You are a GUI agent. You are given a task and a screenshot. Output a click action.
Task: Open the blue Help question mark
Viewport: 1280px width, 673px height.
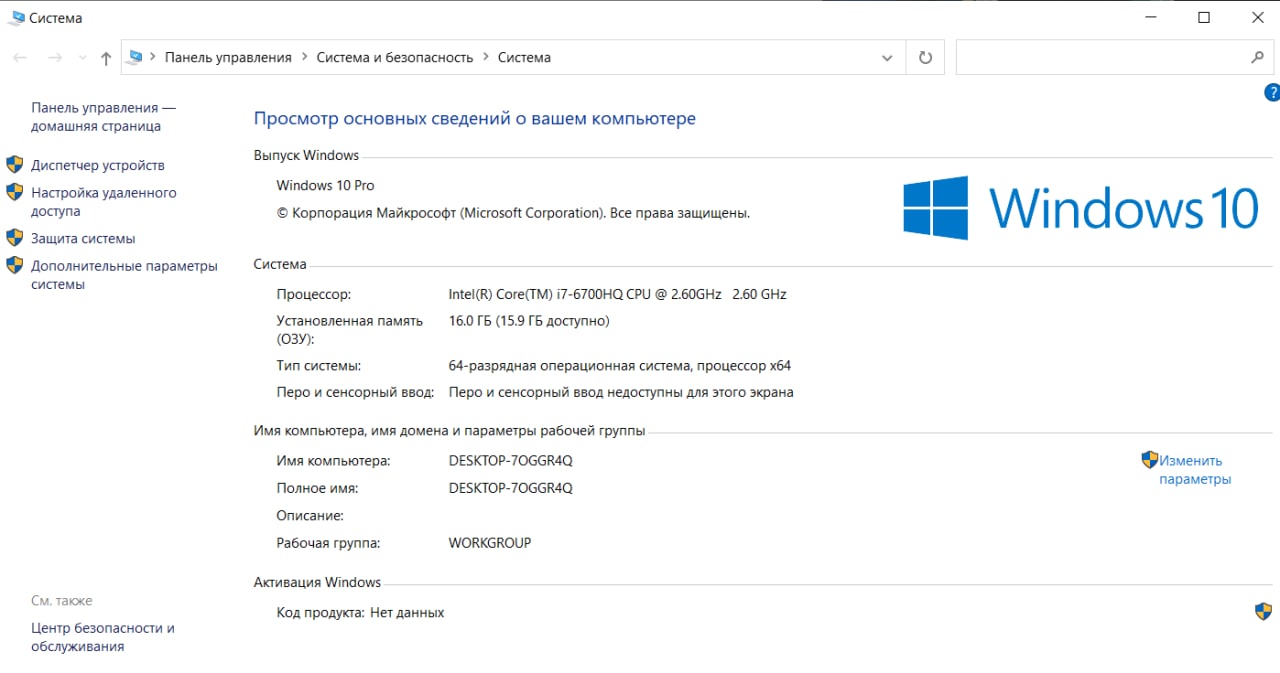tap(1272, 93)
